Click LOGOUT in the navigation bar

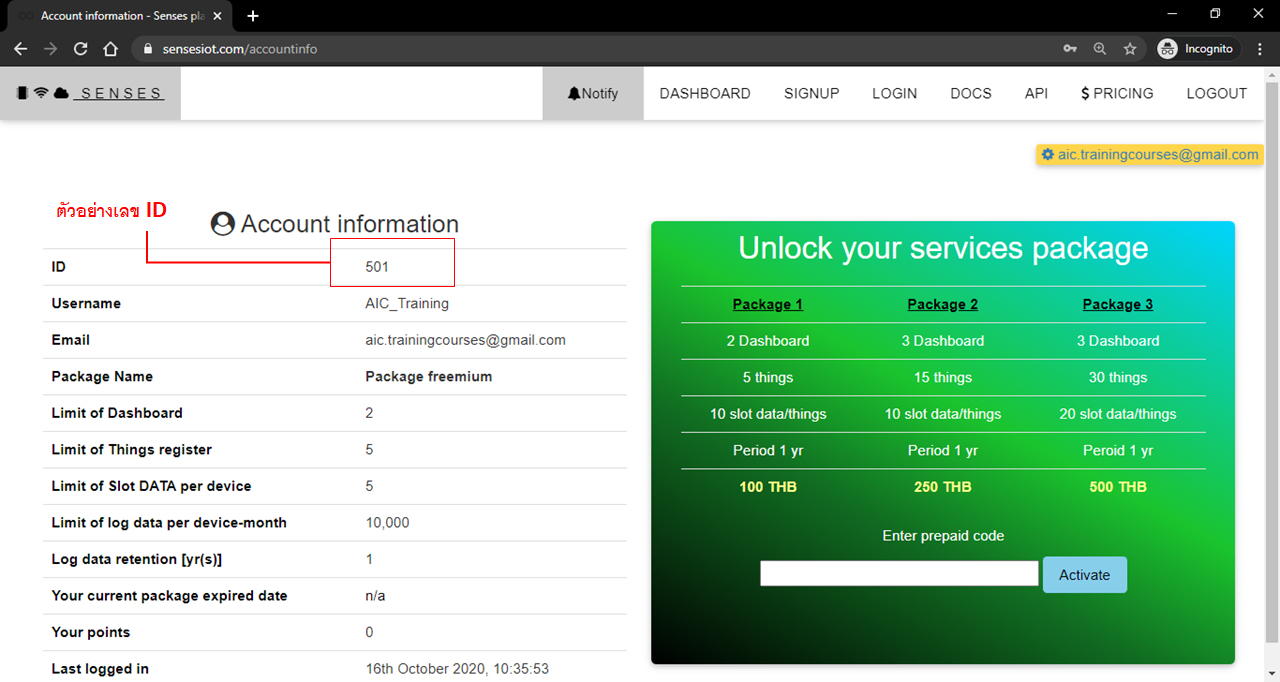[x=1216, y=94]
